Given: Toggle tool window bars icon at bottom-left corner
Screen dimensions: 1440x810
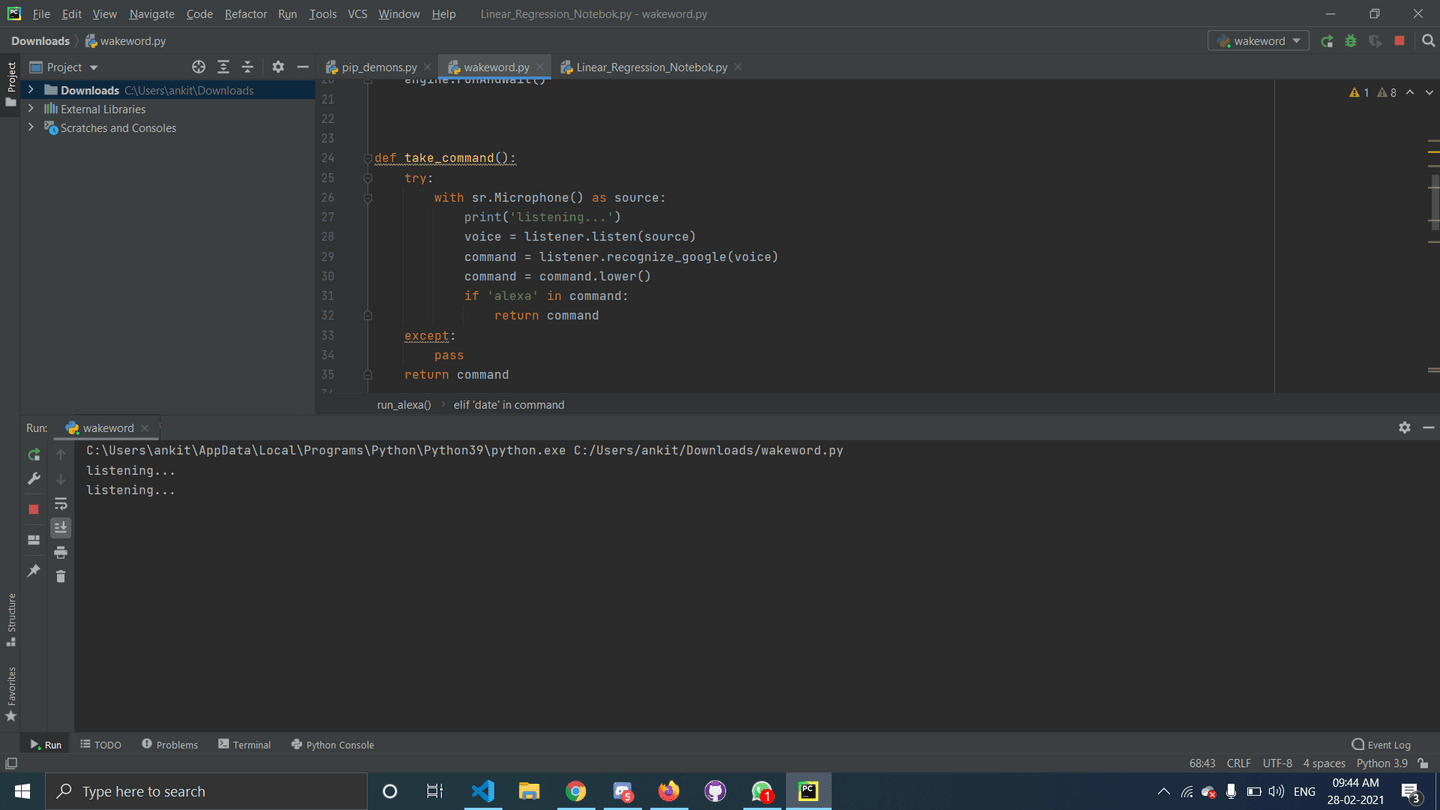Looking at the screenshot, I should 11,763.
